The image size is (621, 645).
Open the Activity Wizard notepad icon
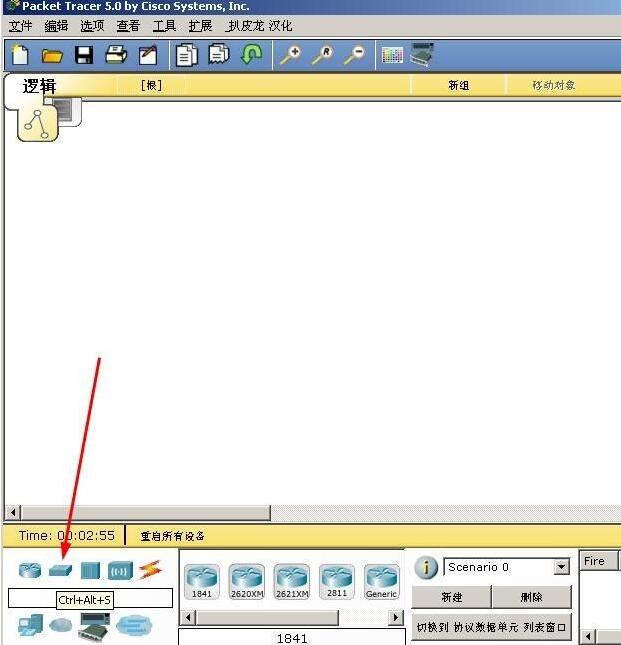tap(148, 55)
